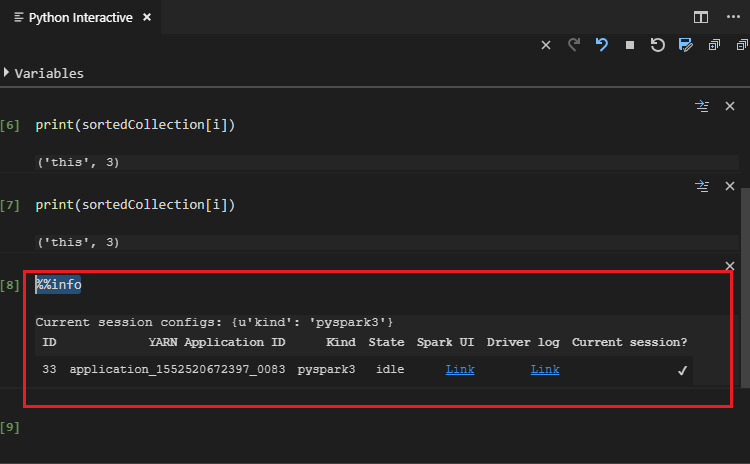The height and width of the screenshot is (464, 750).
Task: Interrupt the kernel with the stop icon
Action: 629,45
